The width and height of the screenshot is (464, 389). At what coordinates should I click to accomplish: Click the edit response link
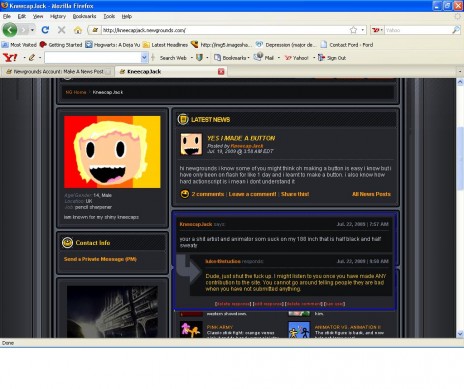point(268,304)
